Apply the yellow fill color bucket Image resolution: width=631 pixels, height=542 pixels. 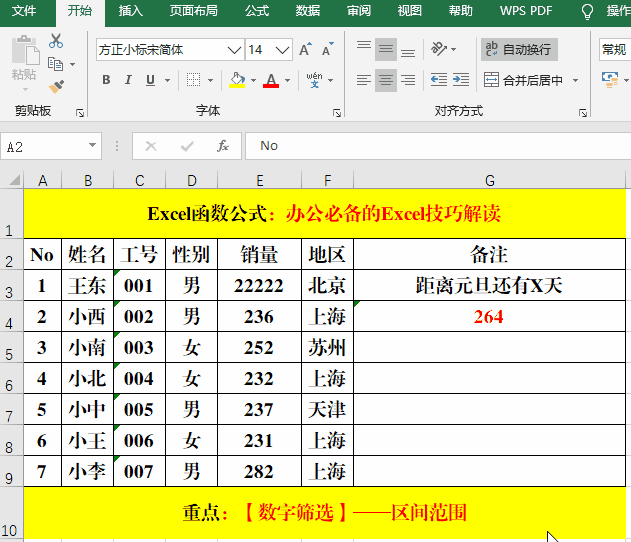(237, 80)
